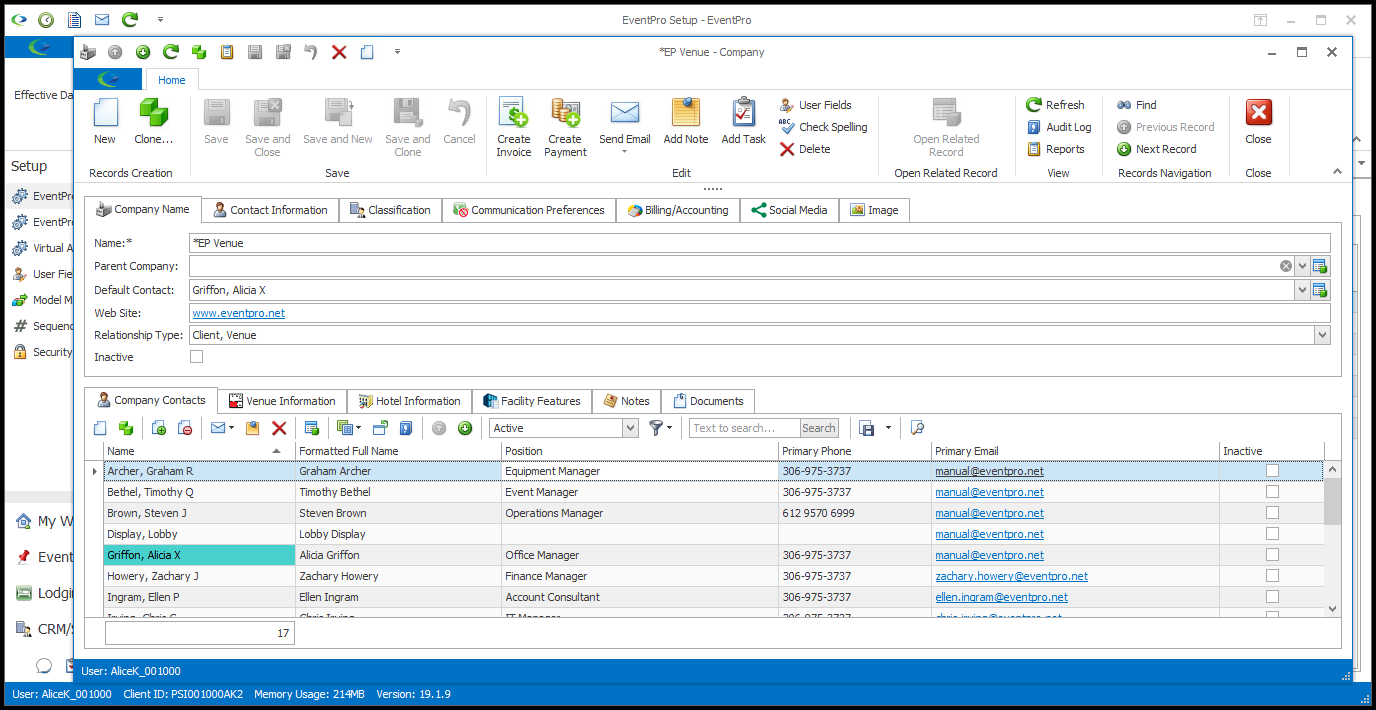Check Inactive for Brown, Steven J
Screen dimensions: 1376x710
click(x=1272, y=513)
